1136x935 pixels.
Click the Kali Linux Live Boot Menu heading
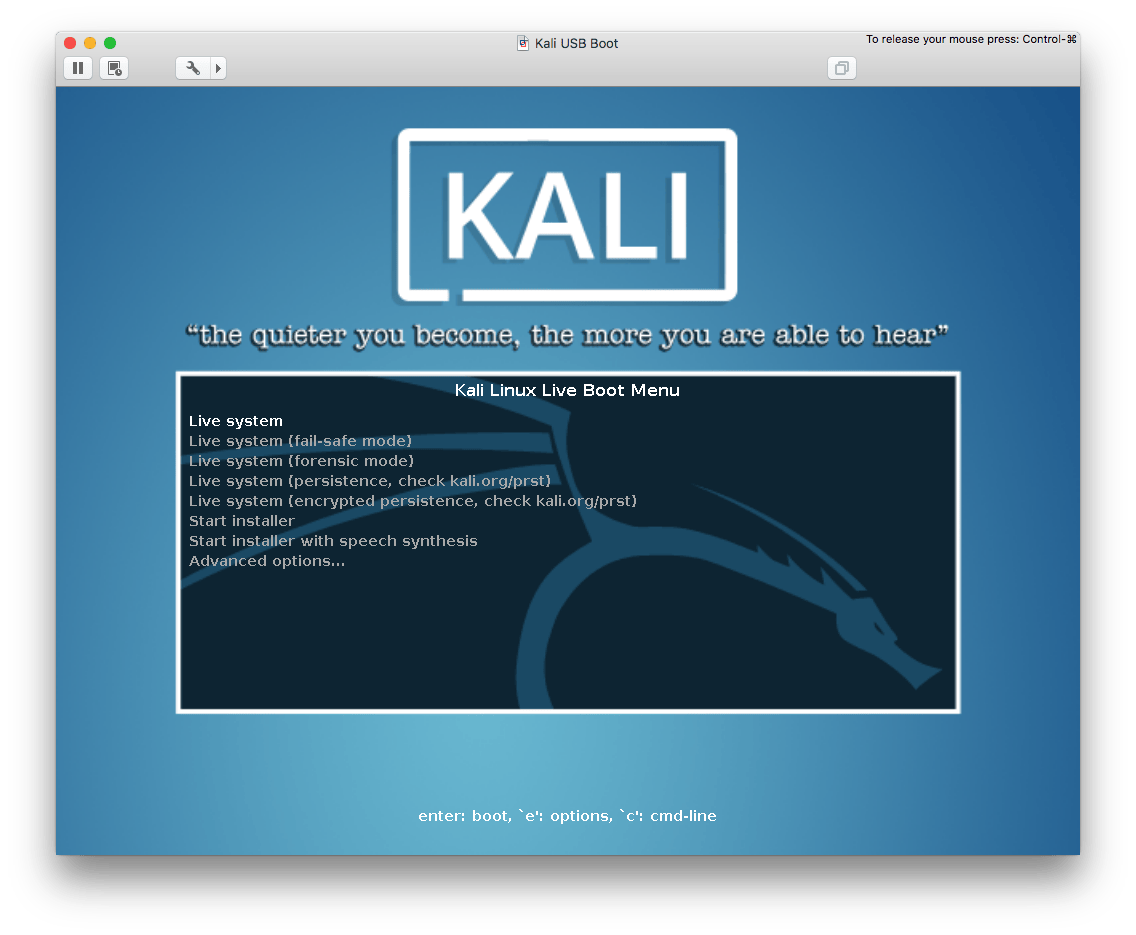(x=567, y=390)
